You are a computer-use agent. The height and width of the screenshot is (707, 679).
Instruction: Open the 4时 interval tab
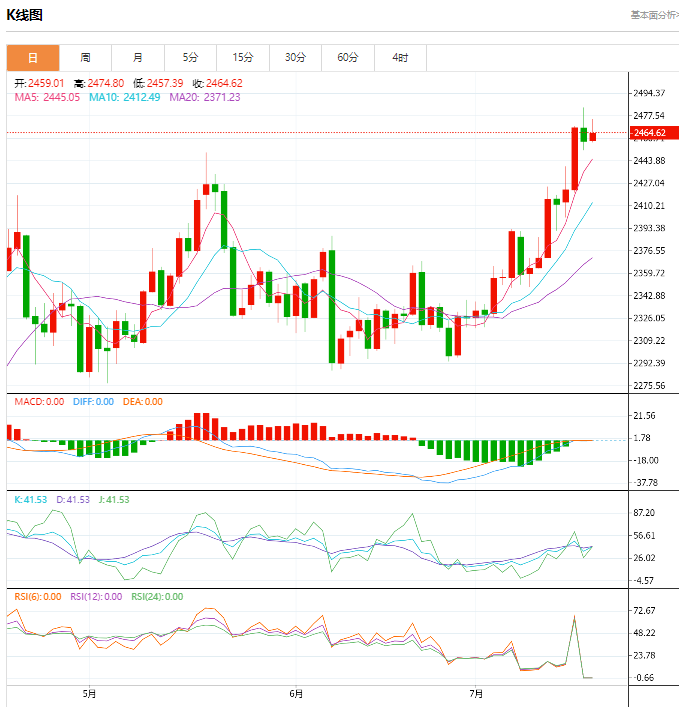tap(400, 58)
